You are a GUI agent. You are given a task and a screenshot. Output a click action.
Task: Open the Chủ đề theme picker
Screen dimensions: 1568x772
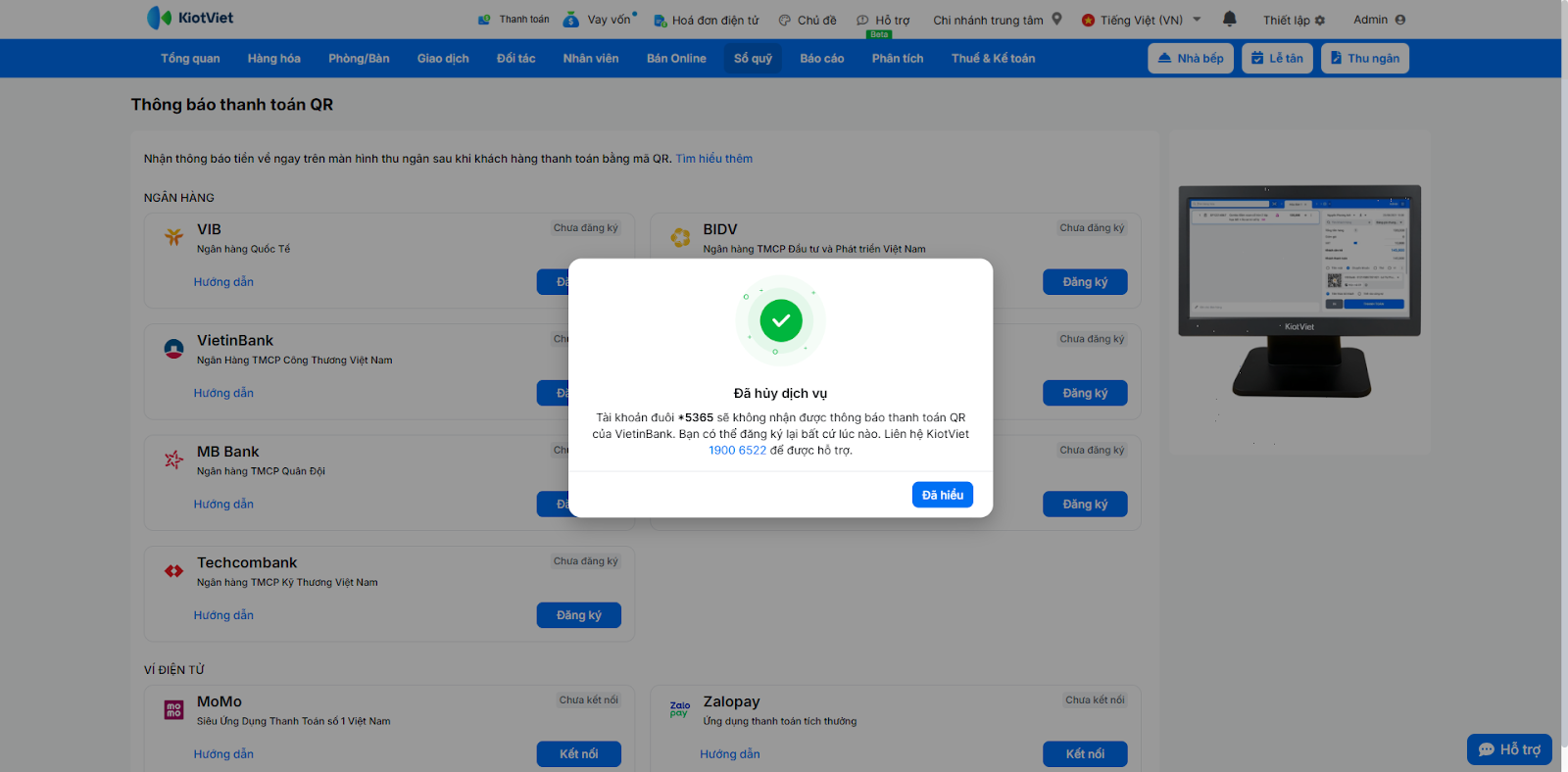click(x=808, y=20)
